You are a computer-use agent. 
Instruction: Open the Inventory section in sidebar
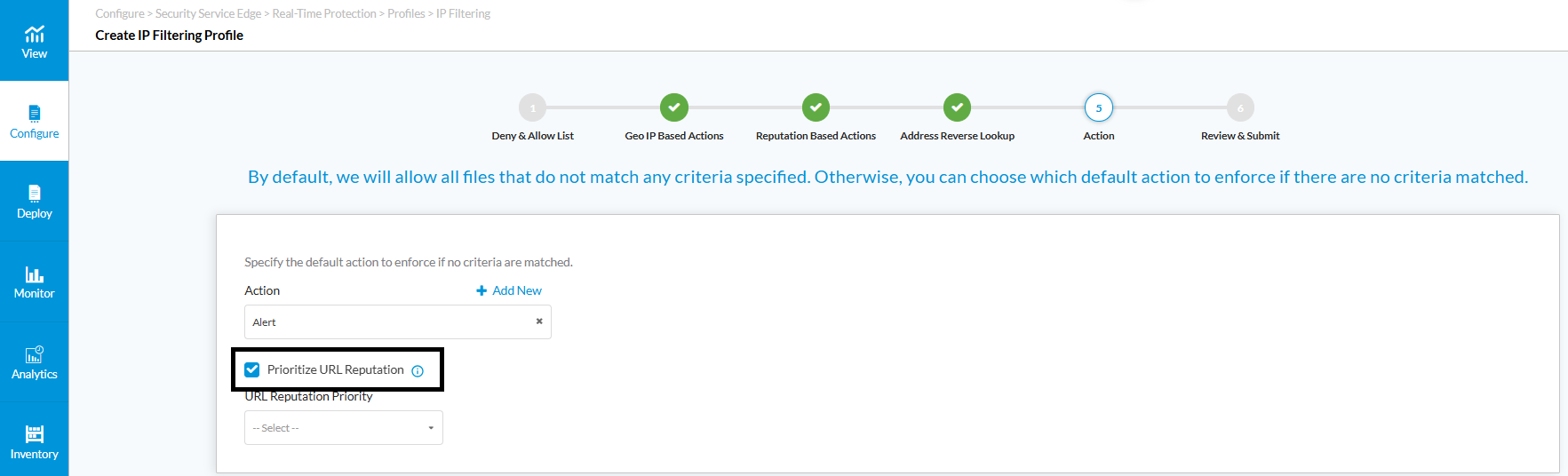pyautogui.click(x=34, y=441)
